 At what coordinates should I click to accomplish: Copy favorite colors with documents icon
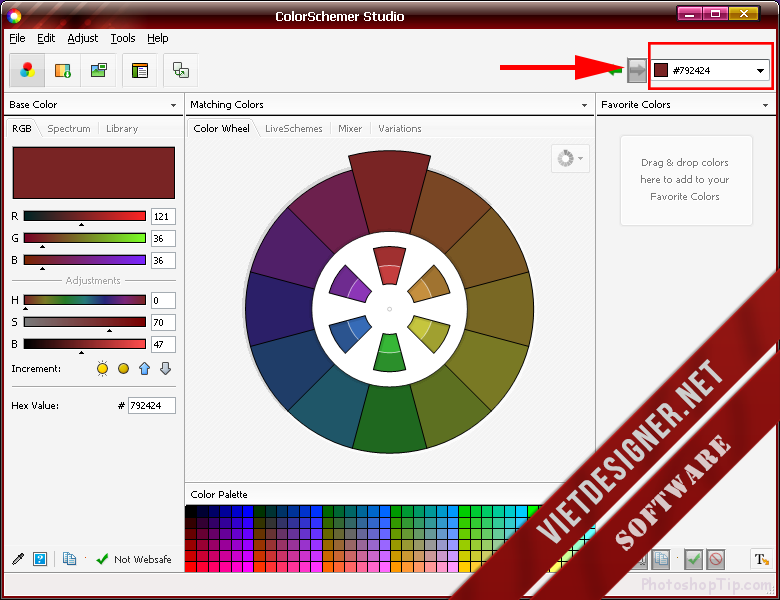[661, 559]
